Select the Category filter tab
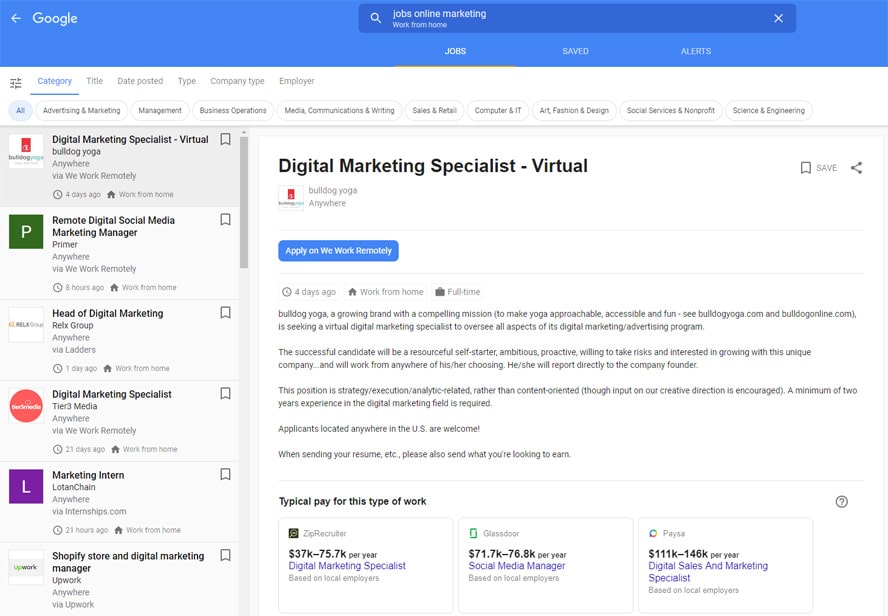The image size is (888, 616). coord(55,81)
